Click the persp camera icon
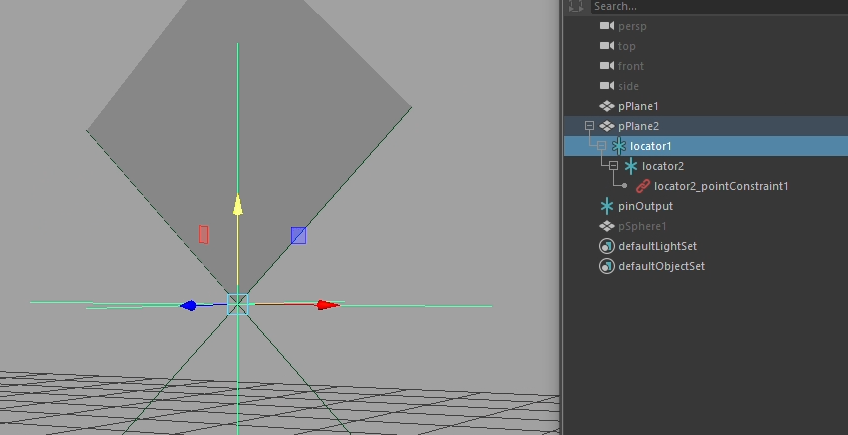Screen dimensions: 848x435 [607, 26]
